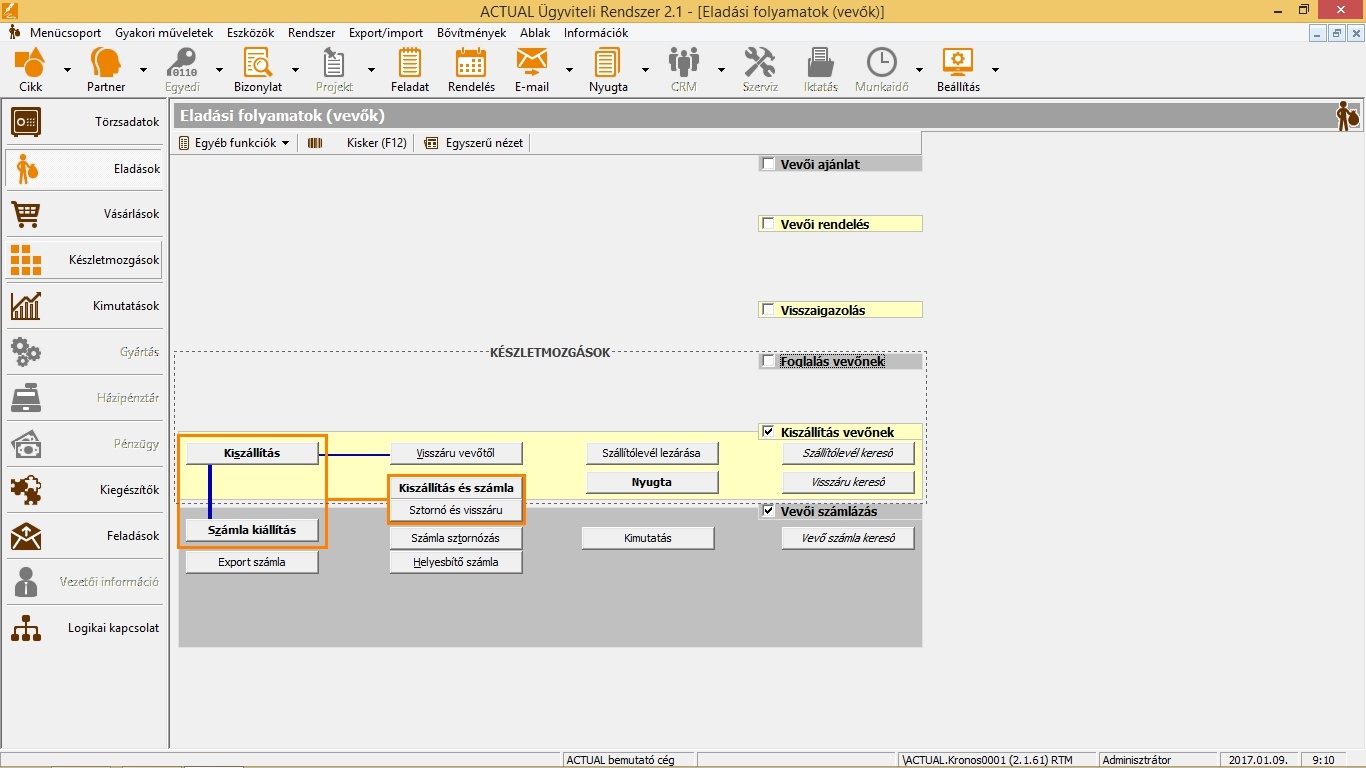Select Vásárlások in the left sidebar
The width and height of the screenshot is (1366, 768).
pyautogui.click(x=85, y=214)
